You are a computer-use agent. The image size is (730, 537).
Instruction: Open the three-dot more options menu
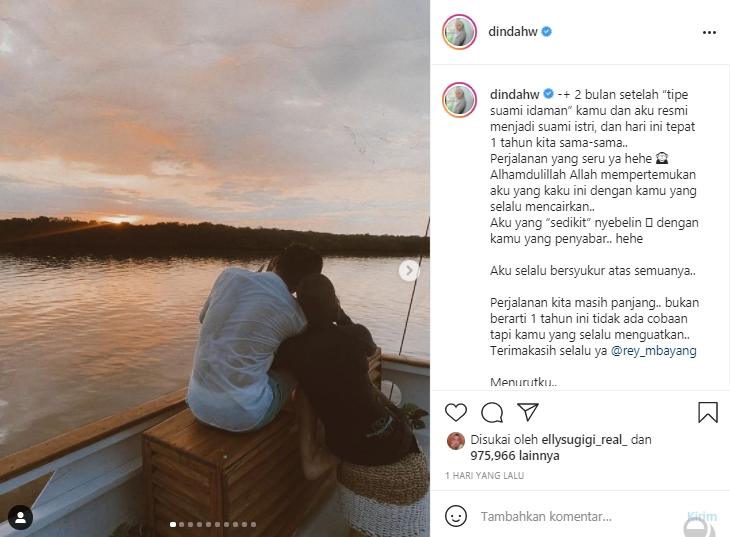(709, 32)
